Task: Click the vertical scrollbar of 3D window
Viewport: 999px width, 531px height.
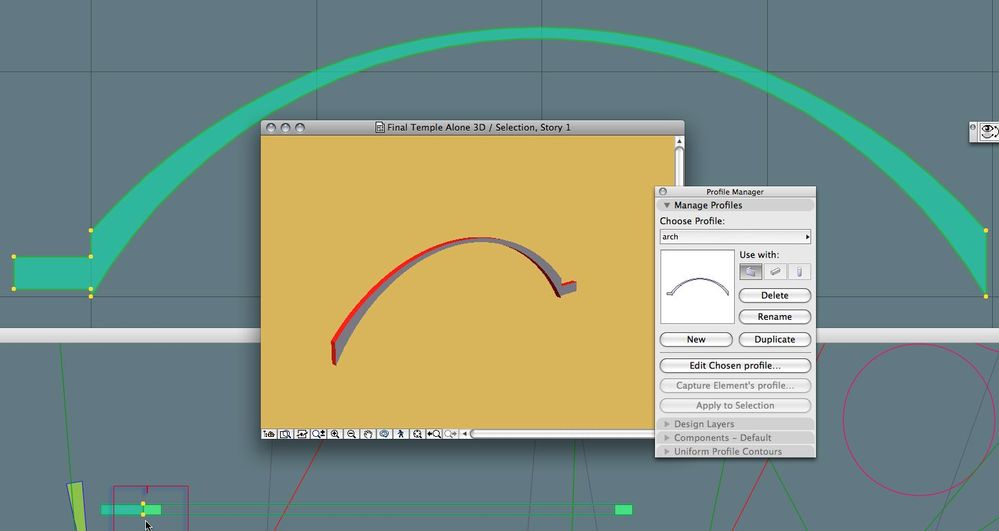Action: click(x=679, y=167)
